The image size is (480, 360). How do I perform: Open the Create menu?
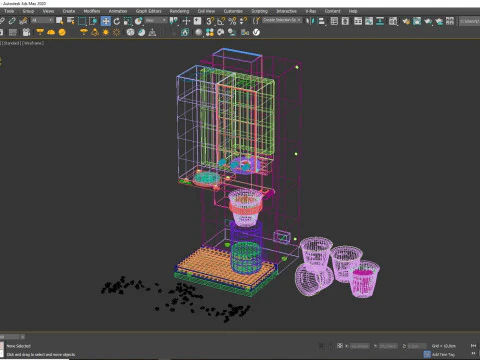pyautogui.click(x=69, y=11)
